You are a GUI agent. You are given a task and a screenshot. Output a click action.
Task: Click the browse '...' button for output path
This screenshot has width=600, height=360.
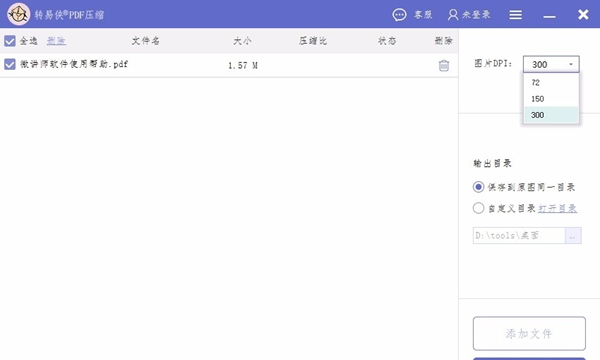click(x=573, y=236)
